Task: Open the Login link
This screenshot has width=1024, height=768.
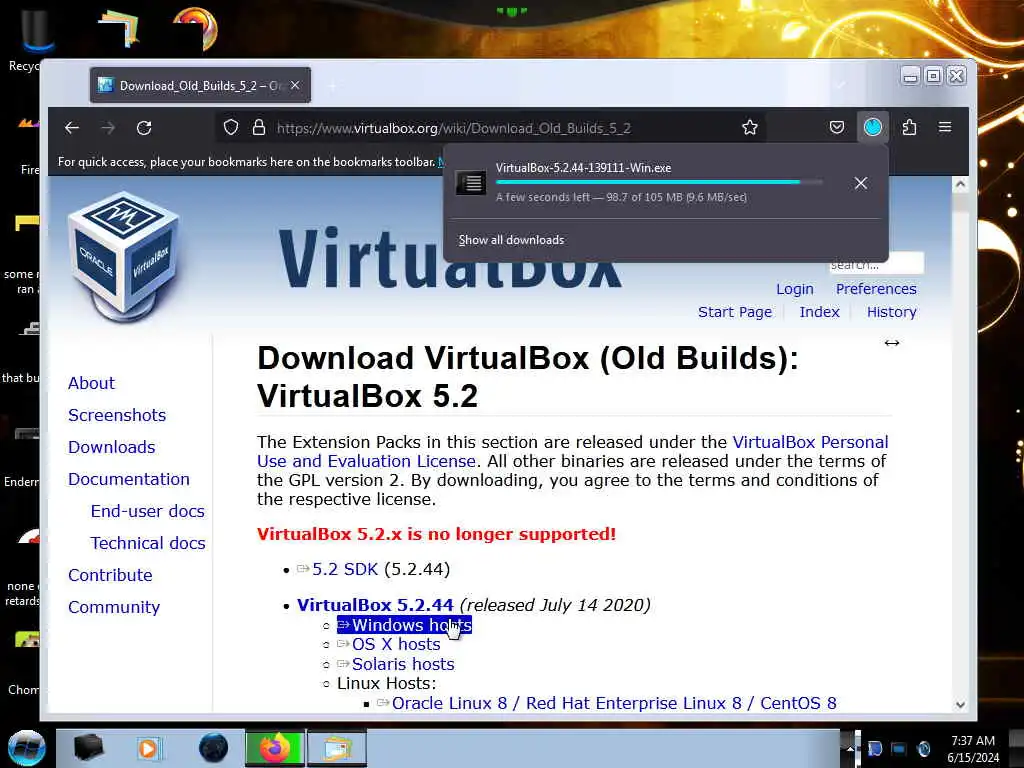Action: (795, 289)
